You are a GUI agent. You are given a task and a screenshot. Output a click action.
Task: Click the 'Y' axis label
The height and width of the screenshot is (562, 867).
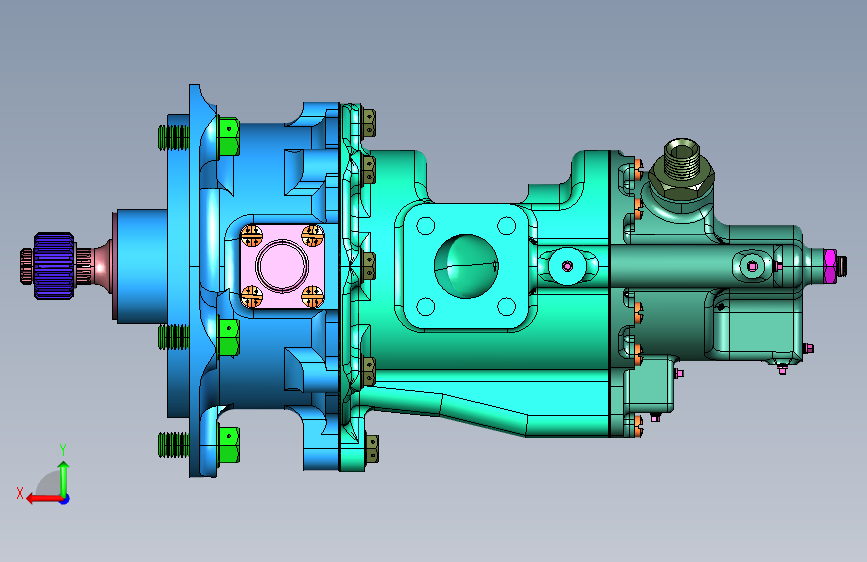tap(63, 450)
